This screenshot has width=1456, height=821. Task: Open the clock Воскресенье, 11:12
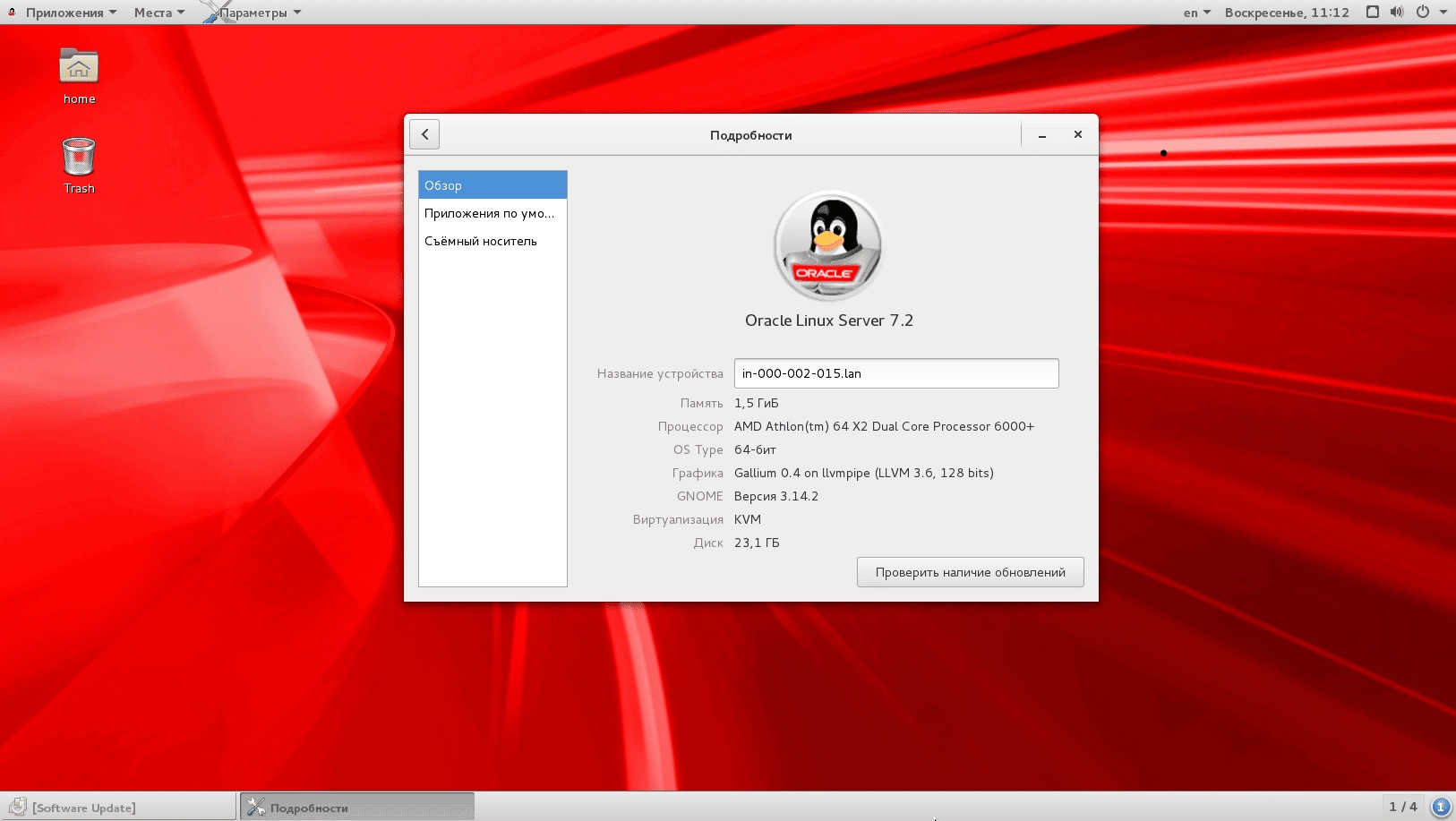pos(1287,13)
